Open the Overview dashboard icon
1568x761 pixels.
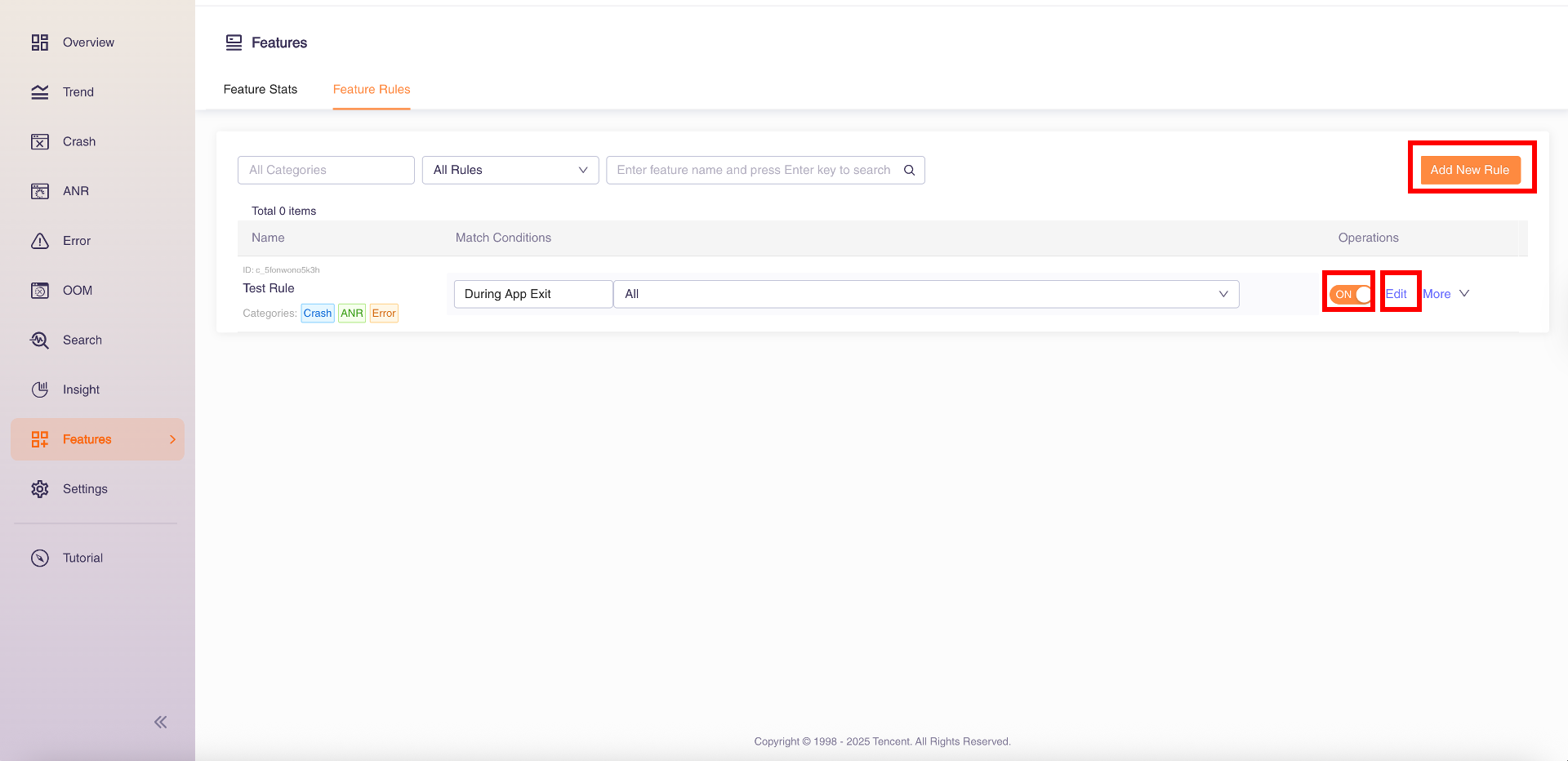[x=40, y=42]
